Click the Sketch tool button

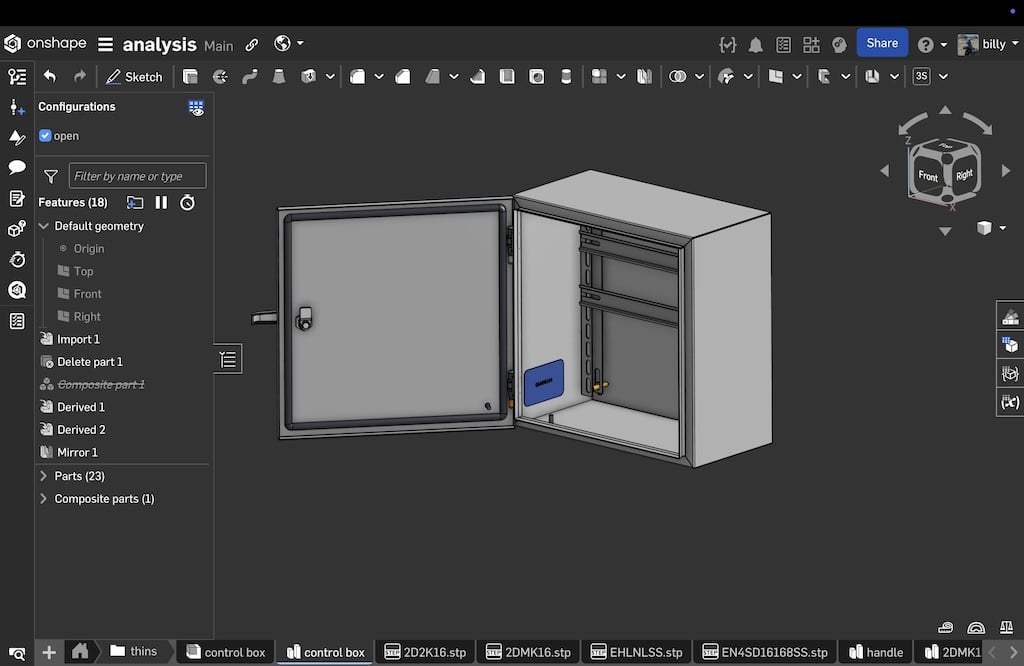coord(134,76)
